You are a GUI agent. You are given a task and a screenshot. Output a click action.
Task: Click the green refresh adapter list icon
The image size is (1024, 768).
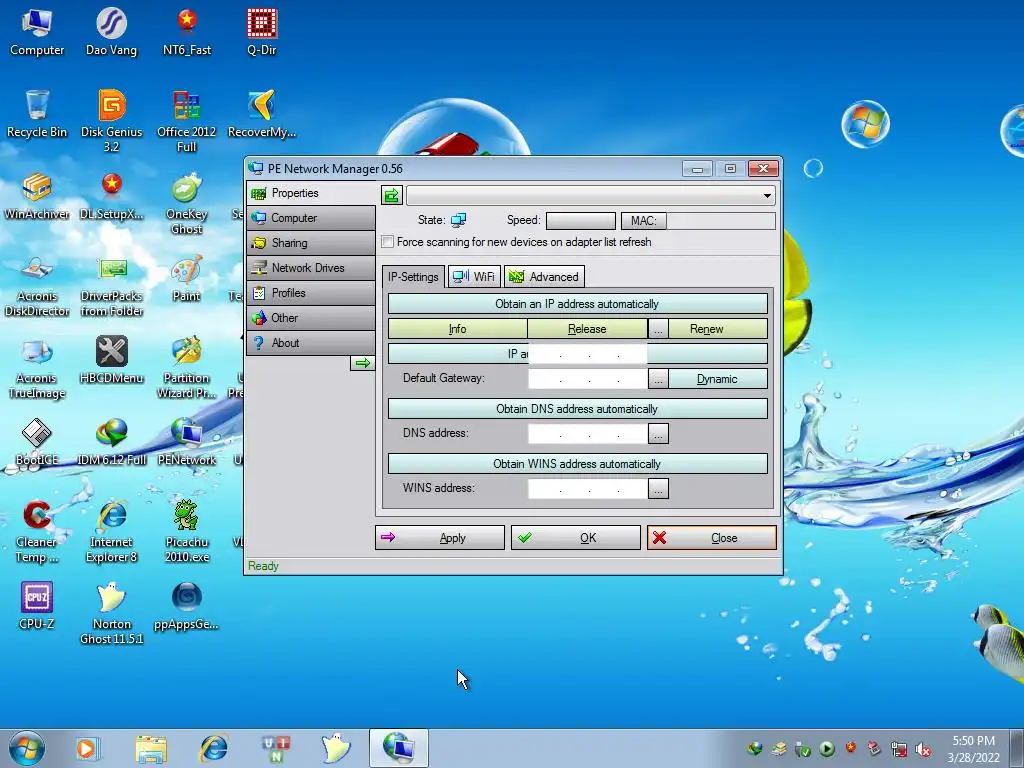pyautogui.click(x=392, y=195)
